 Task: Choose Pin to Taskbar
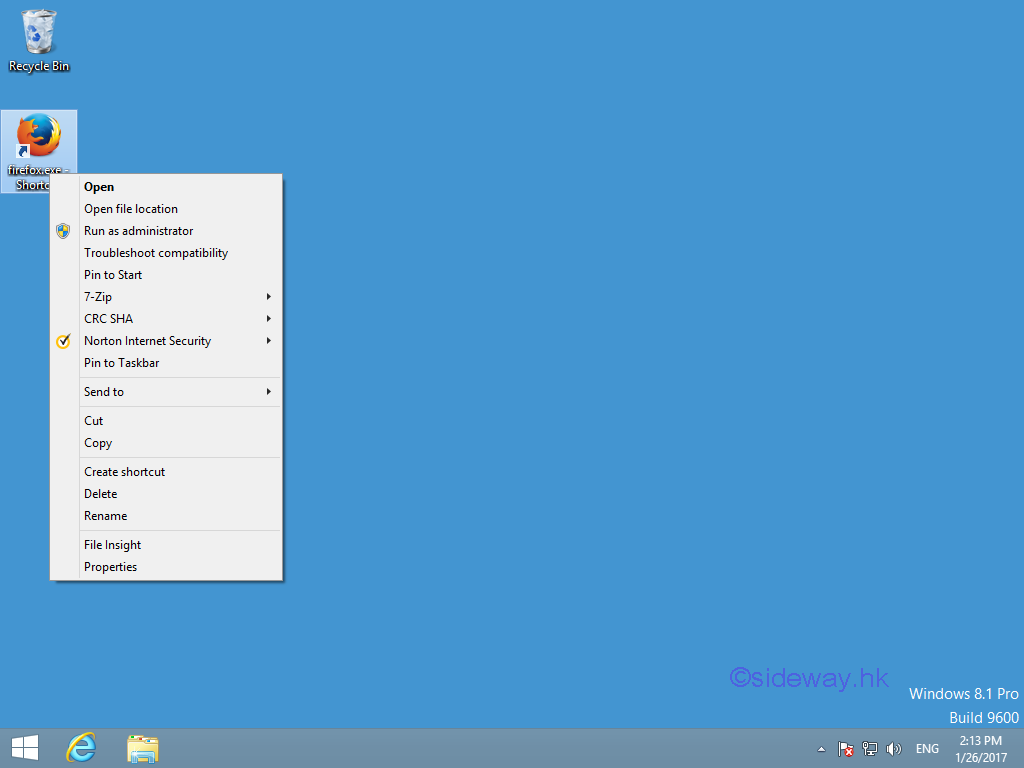coord(122,363)
